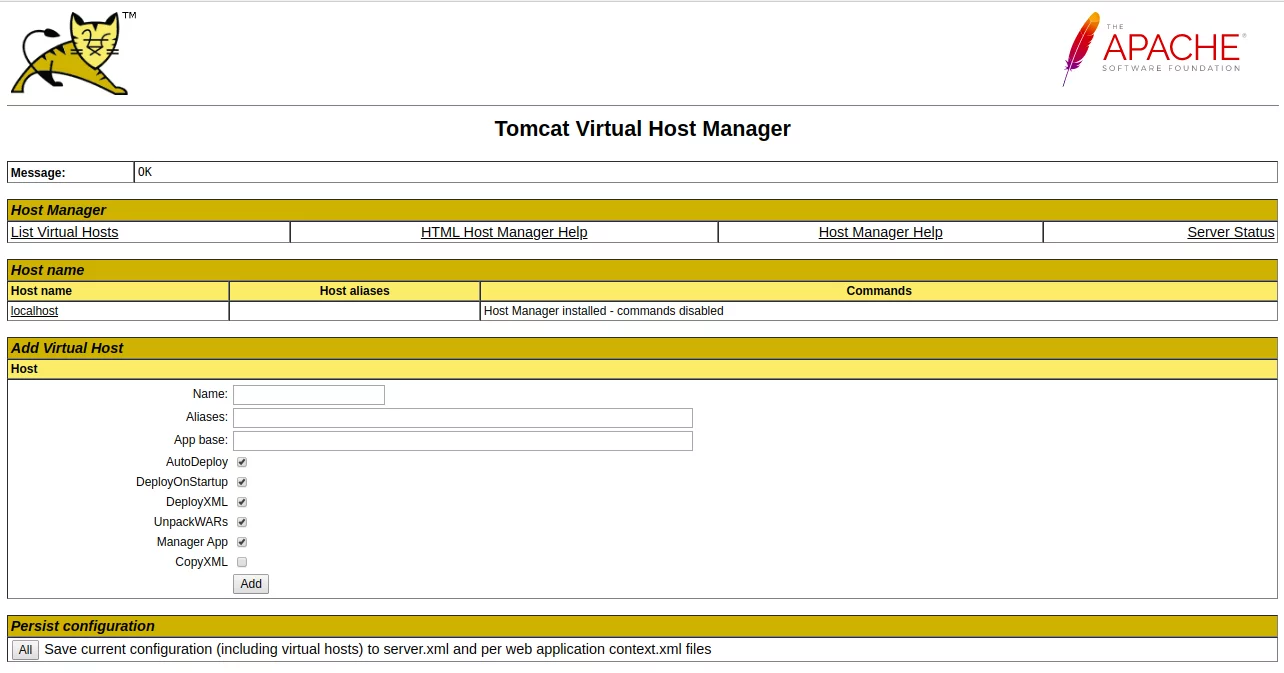Click the 'Commands' column header
Viewport: 1284px width, 673px height.
pos(879,291)
